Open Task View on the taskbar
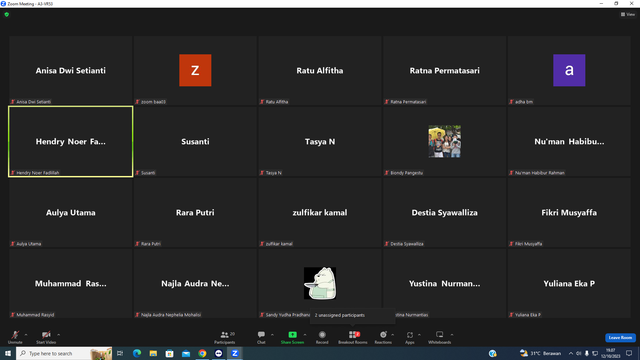640x360 pixels. (120, 353)
